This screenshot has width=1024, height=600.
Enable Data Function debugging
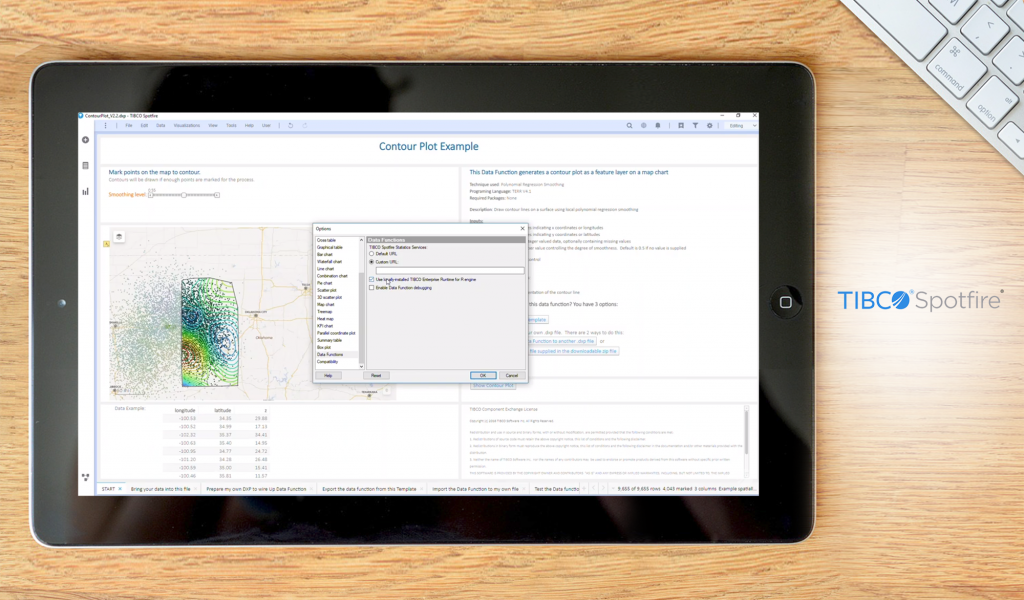click(x=371, y=287)
